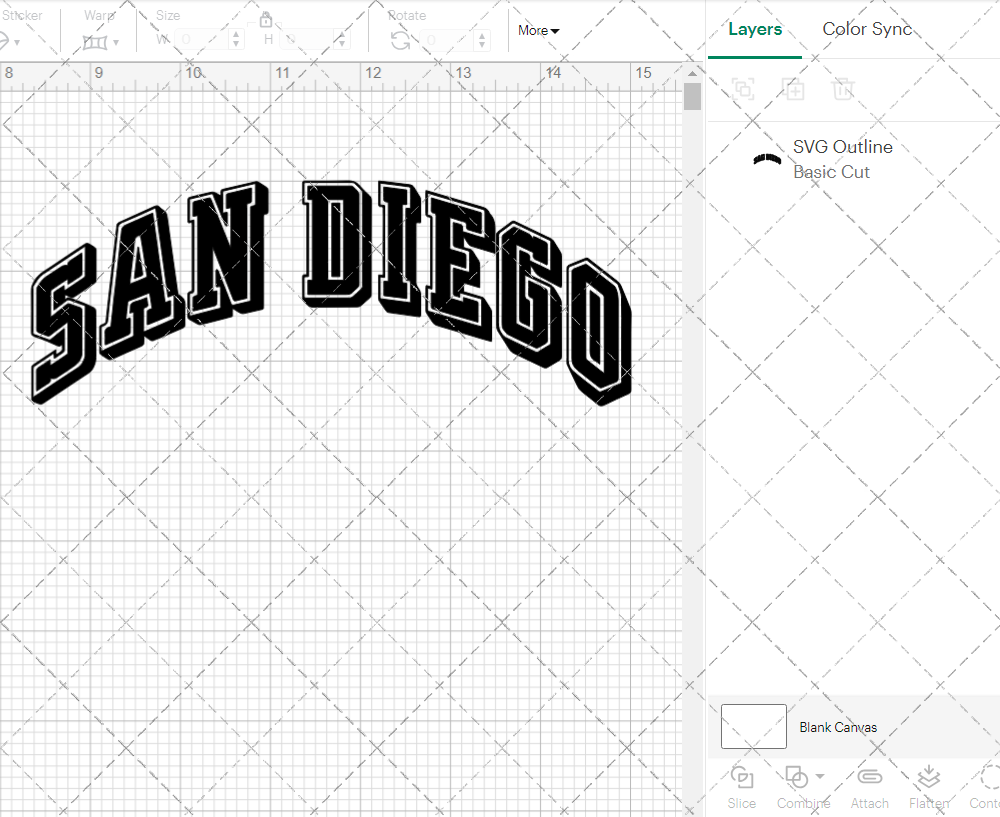Click the Contour tool

986,788
